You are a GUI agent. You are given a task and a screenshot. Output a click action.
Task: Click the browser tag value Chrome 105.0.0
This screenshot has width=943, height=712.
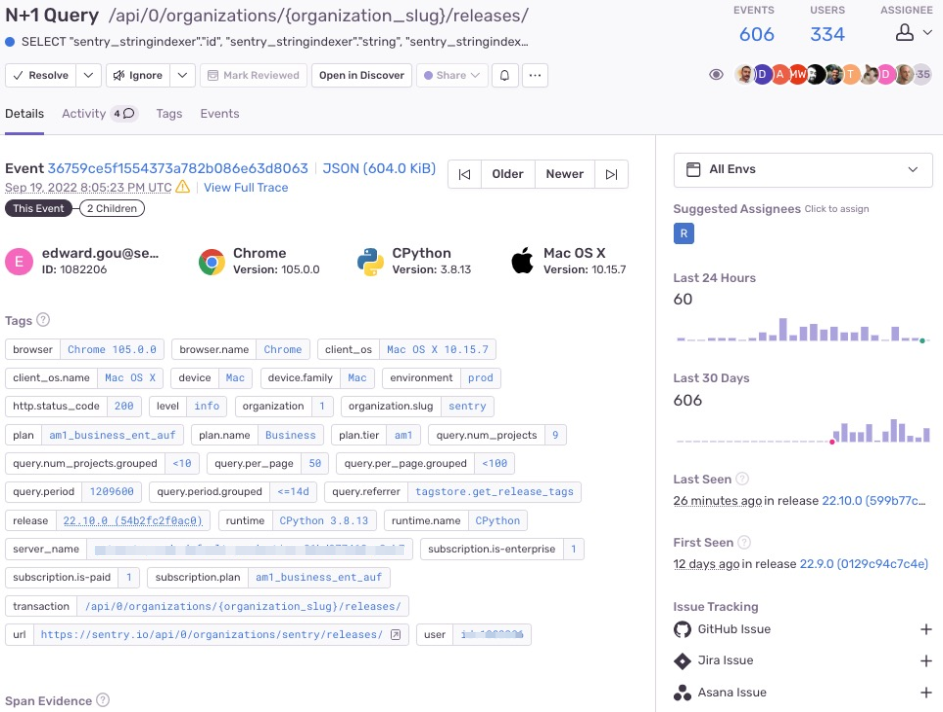[x=112, y=349]
